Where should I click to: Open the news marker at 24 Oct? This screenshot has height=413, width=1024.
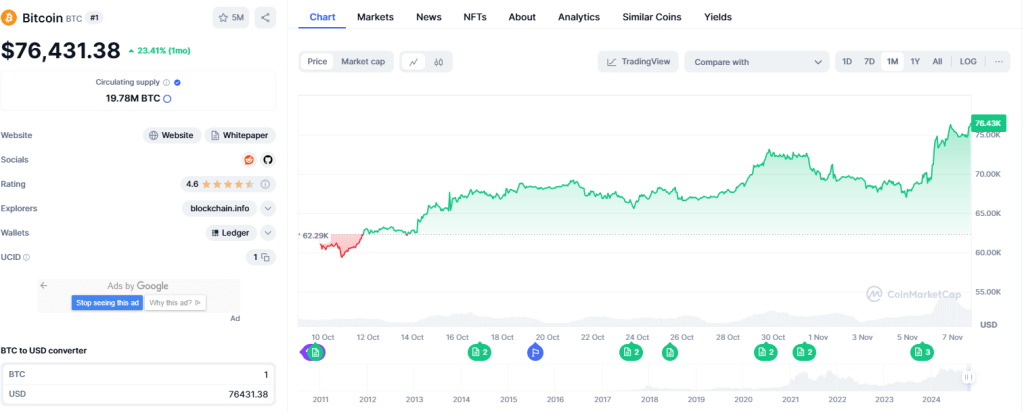point(631,353)
